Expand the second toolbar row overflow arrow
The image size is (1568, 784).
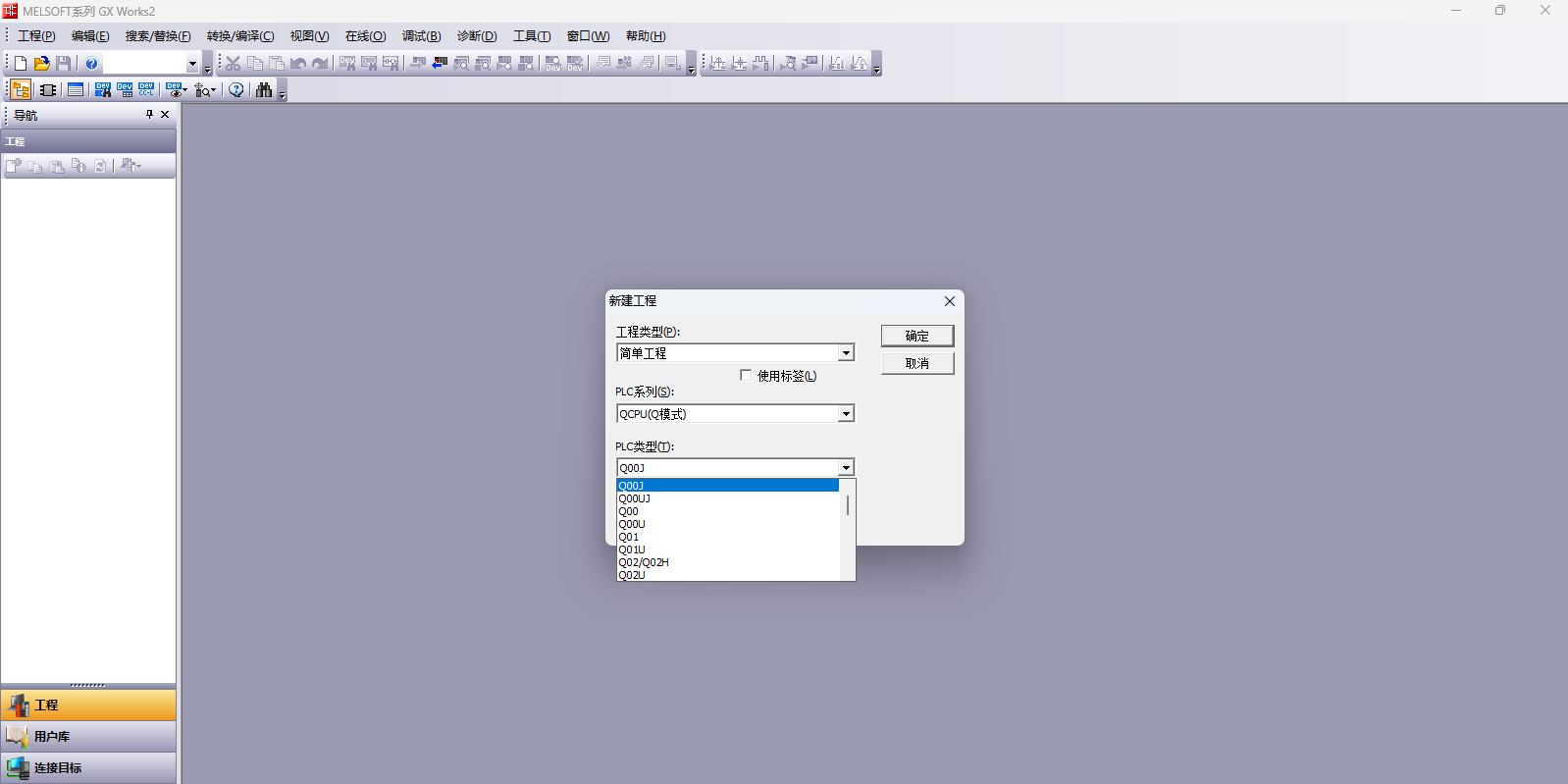[282, 91]
